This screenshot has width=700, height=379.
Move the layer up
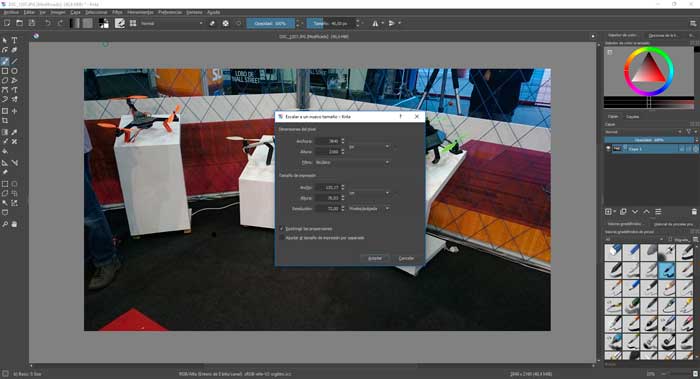(x=646, y=212)
